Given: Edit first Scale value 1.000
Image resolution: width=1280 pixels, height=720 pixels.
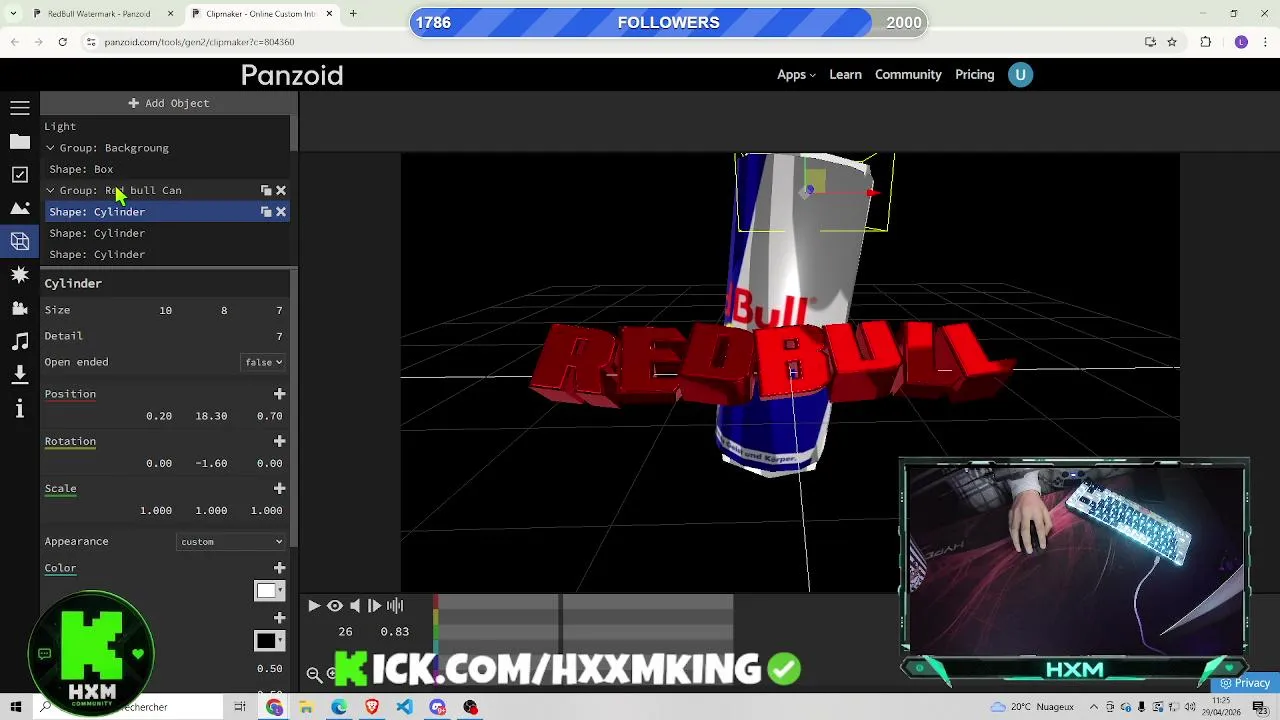Looking at the screenshot, I should (156, 511).
